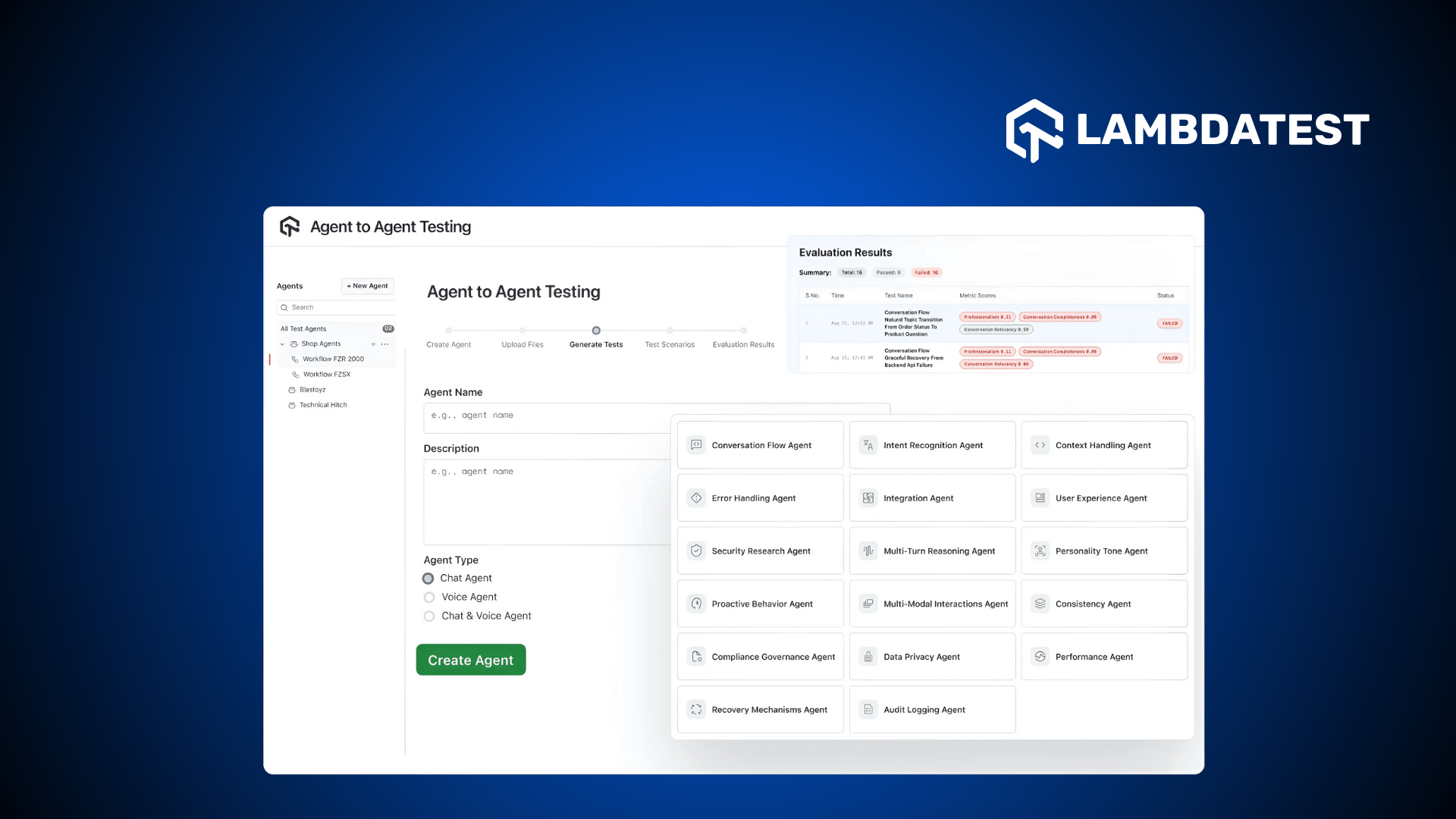Image resolution: width=1456 pixels, height=819 pixels.
Task: Click the LambdaTest logo in the app header
Action: point(290,227)
